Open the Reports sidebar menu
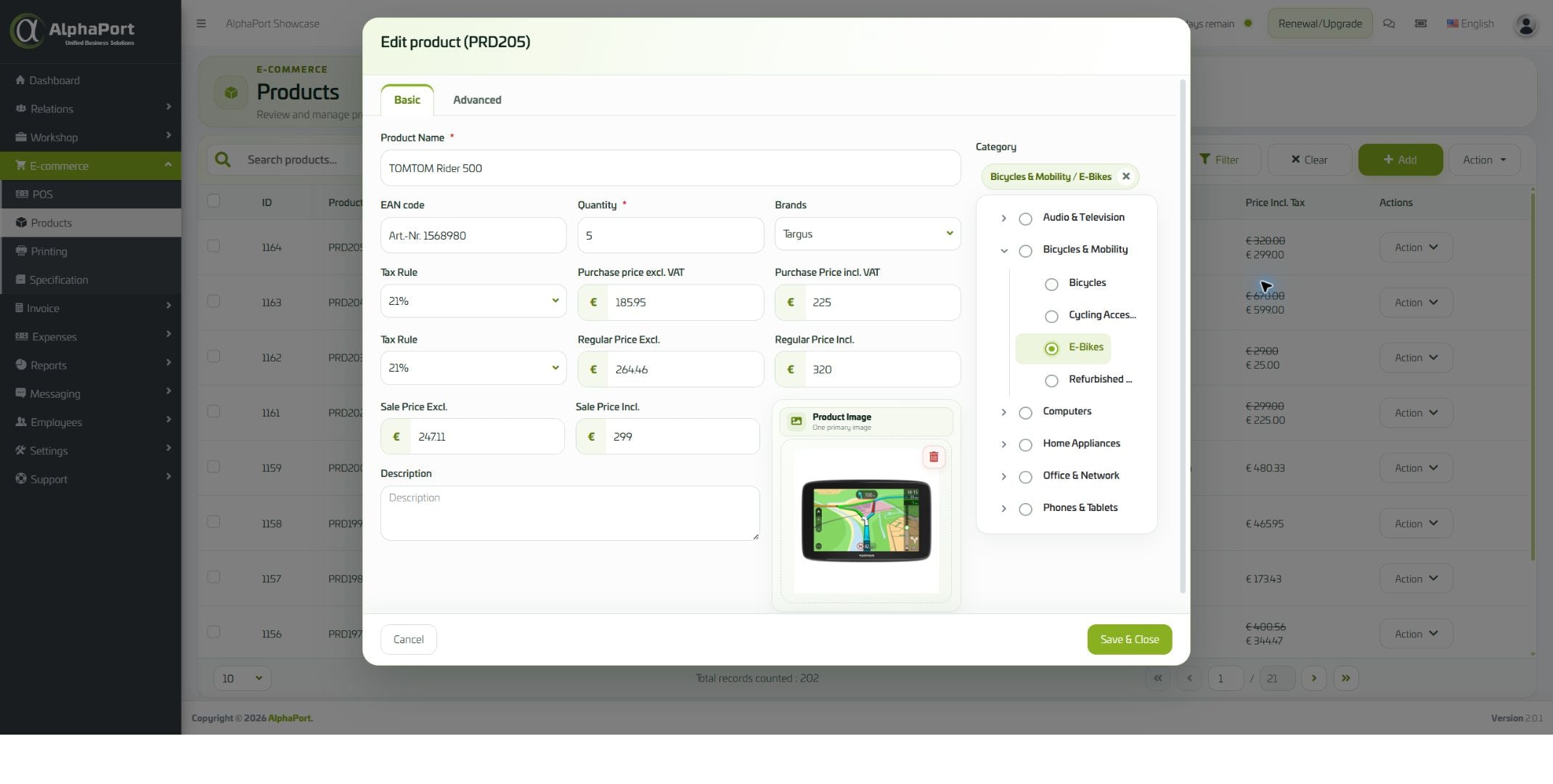Image resolution: width=1553 pixels, height=784 pixels. pos(91,365)
